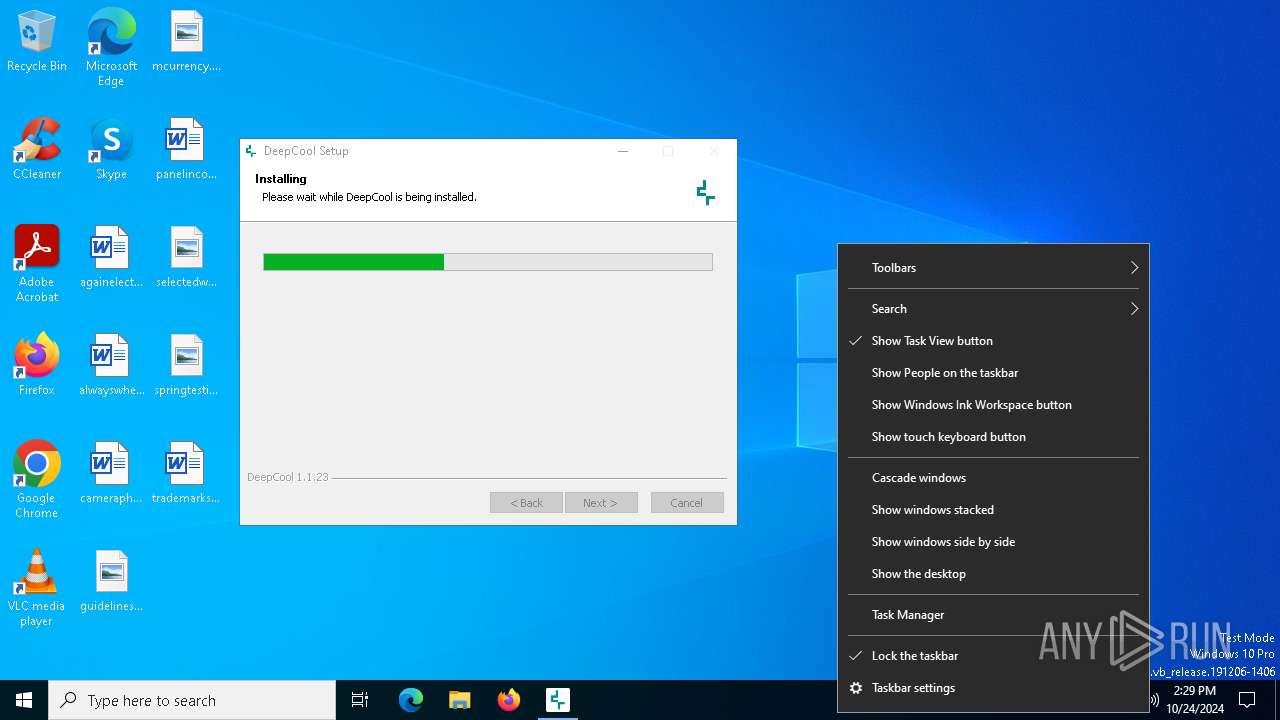The width and height of the screenshot is (1280, 720).
Task: Click the installation progress bar
Action: [x=488, y=262]
